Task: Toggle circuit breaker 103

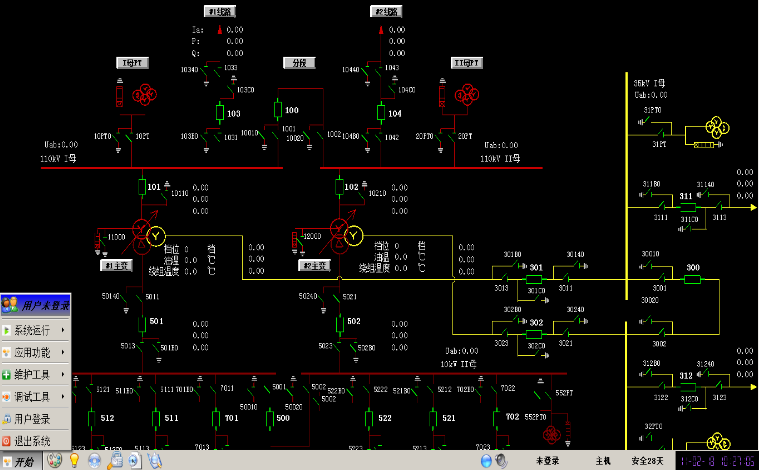Action: click(220, 114)
